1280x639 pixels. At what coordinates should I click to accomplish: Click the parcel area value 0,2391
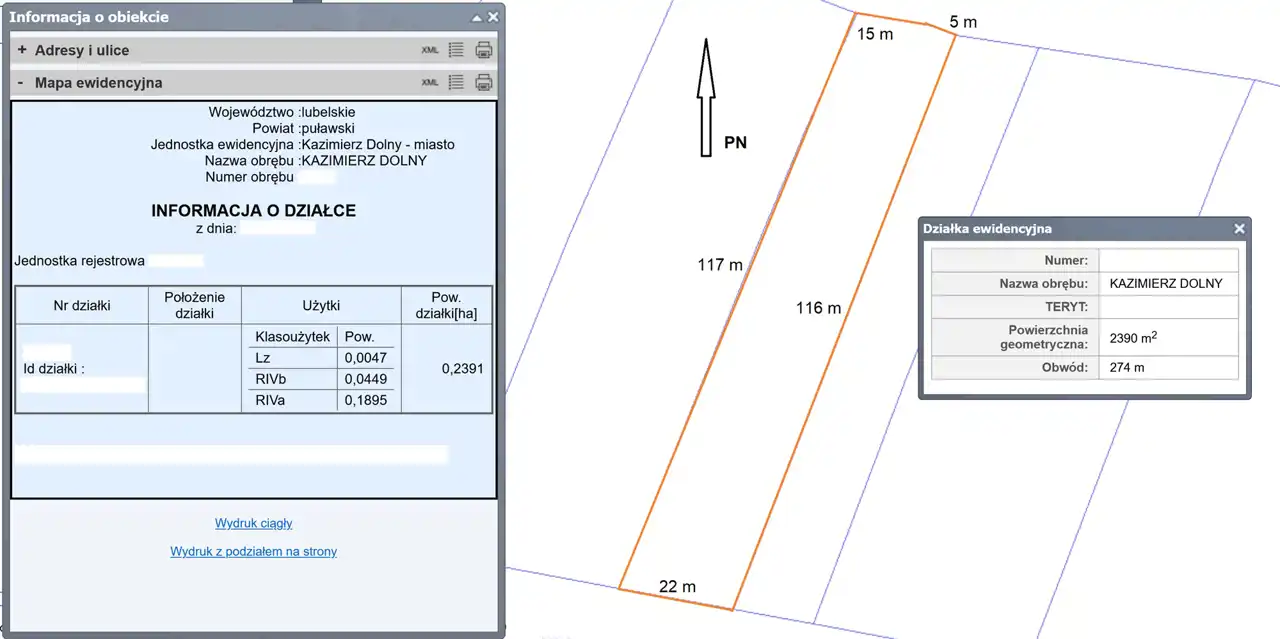[462, 369]
